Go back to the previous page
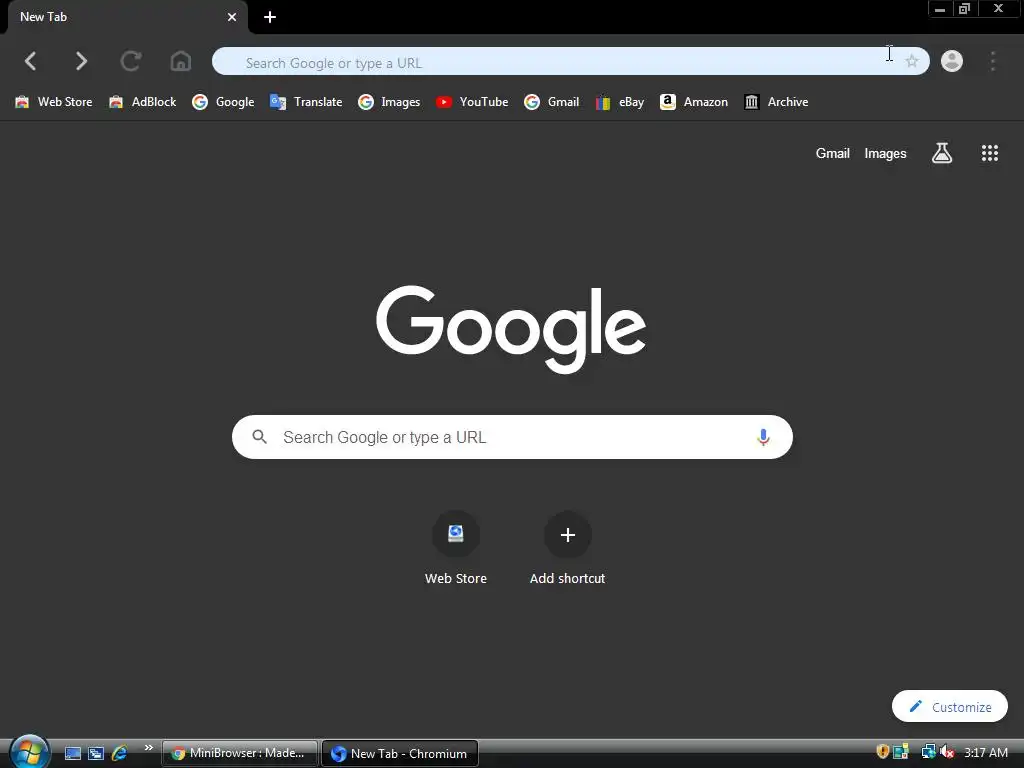Image resolution: width=1024 pixels, height=768 pixels. 30,61
